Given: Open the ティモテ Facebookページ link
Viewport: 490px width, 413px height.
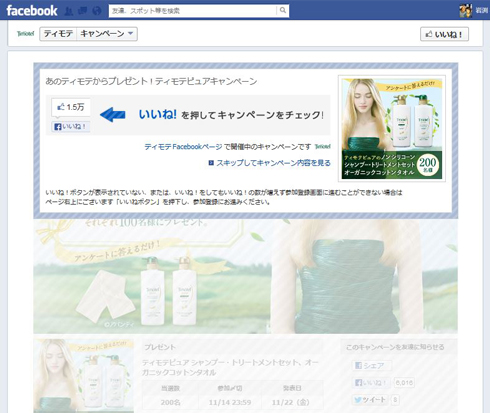Looking at the screenshot, I should [x=183, y=147].
